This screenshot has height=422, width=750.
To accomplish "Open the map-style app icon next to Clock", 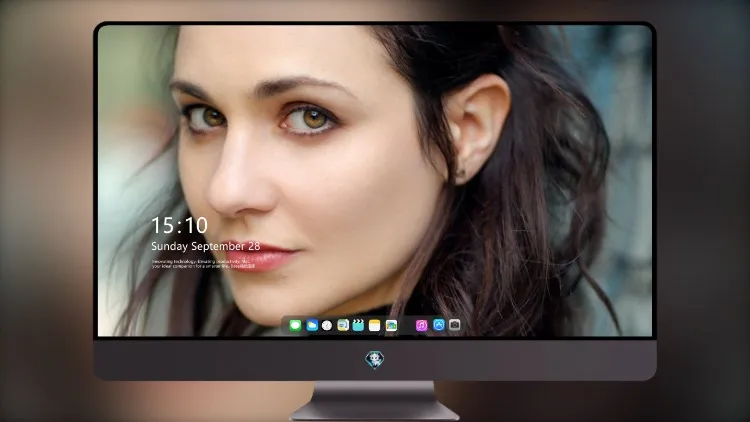I will (x=343, y=325).
